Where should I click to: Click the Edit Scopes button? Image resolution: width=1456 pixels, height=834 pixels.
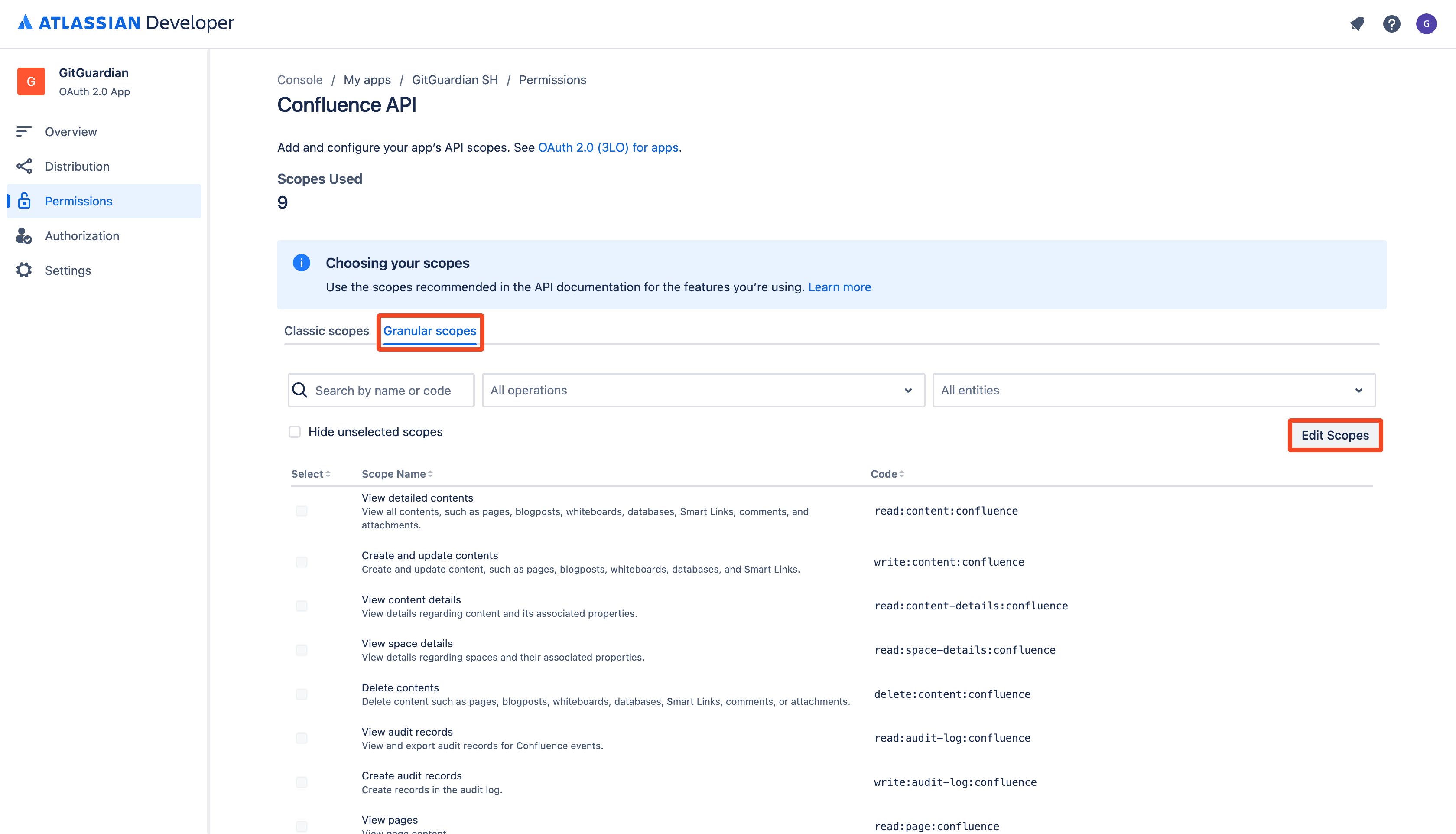(x=1335, y=435)
